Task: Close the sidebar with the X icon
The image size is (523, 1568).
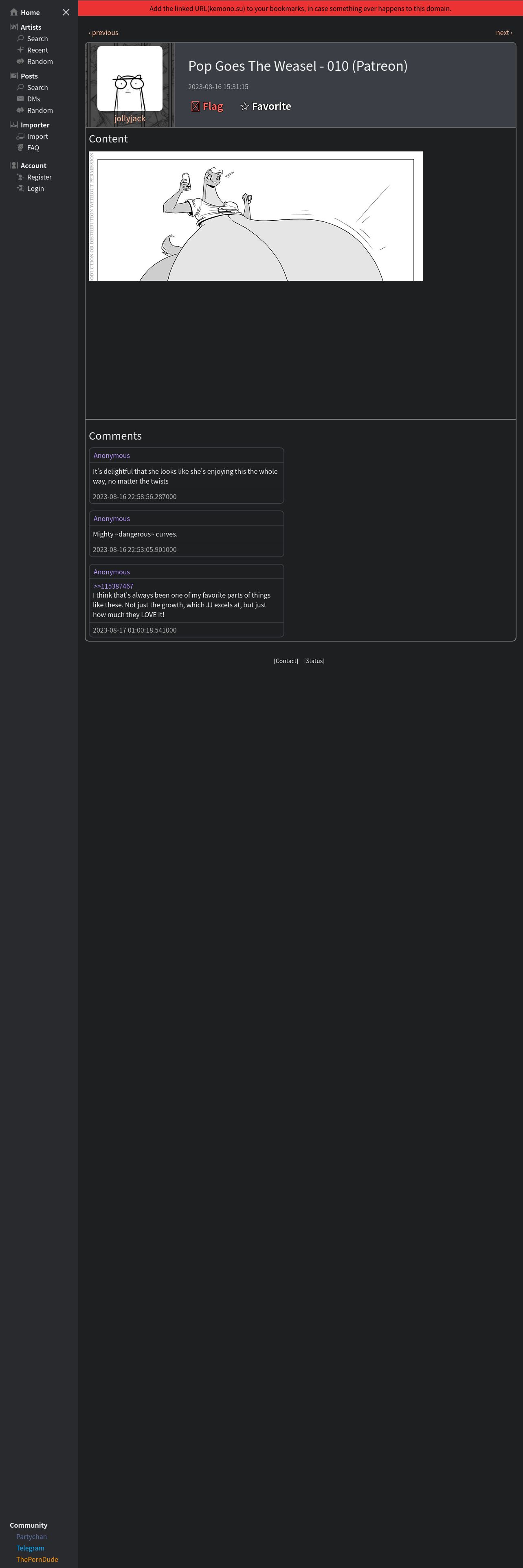Action: click(66, 12)
